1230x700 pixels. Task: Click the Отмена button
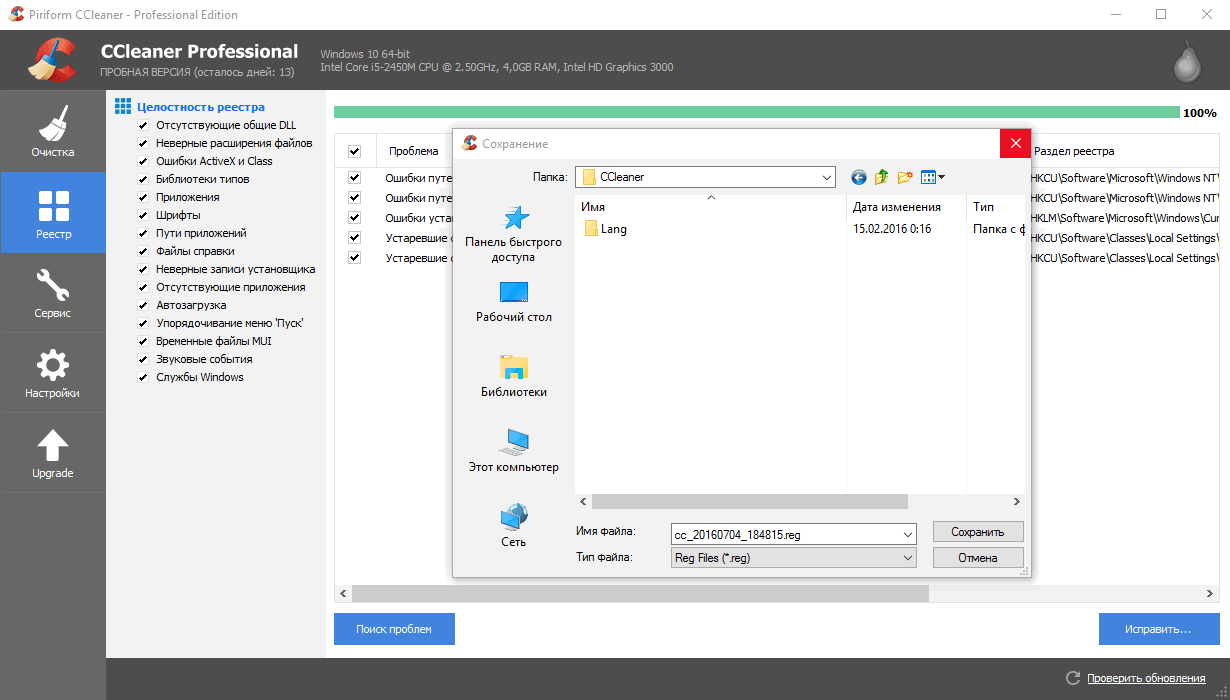pyautogui.click(x=978, y=558)
